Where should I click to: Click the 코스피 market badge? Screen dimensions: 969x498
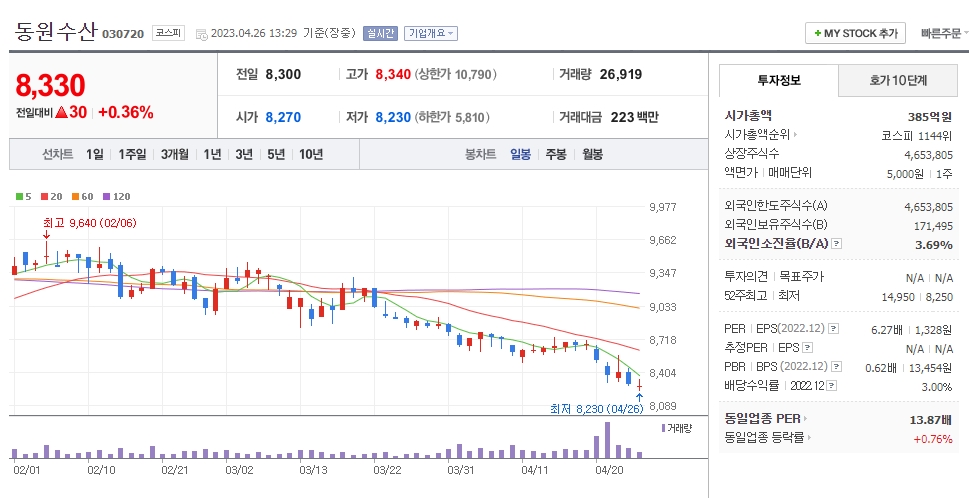pos(168,33)
